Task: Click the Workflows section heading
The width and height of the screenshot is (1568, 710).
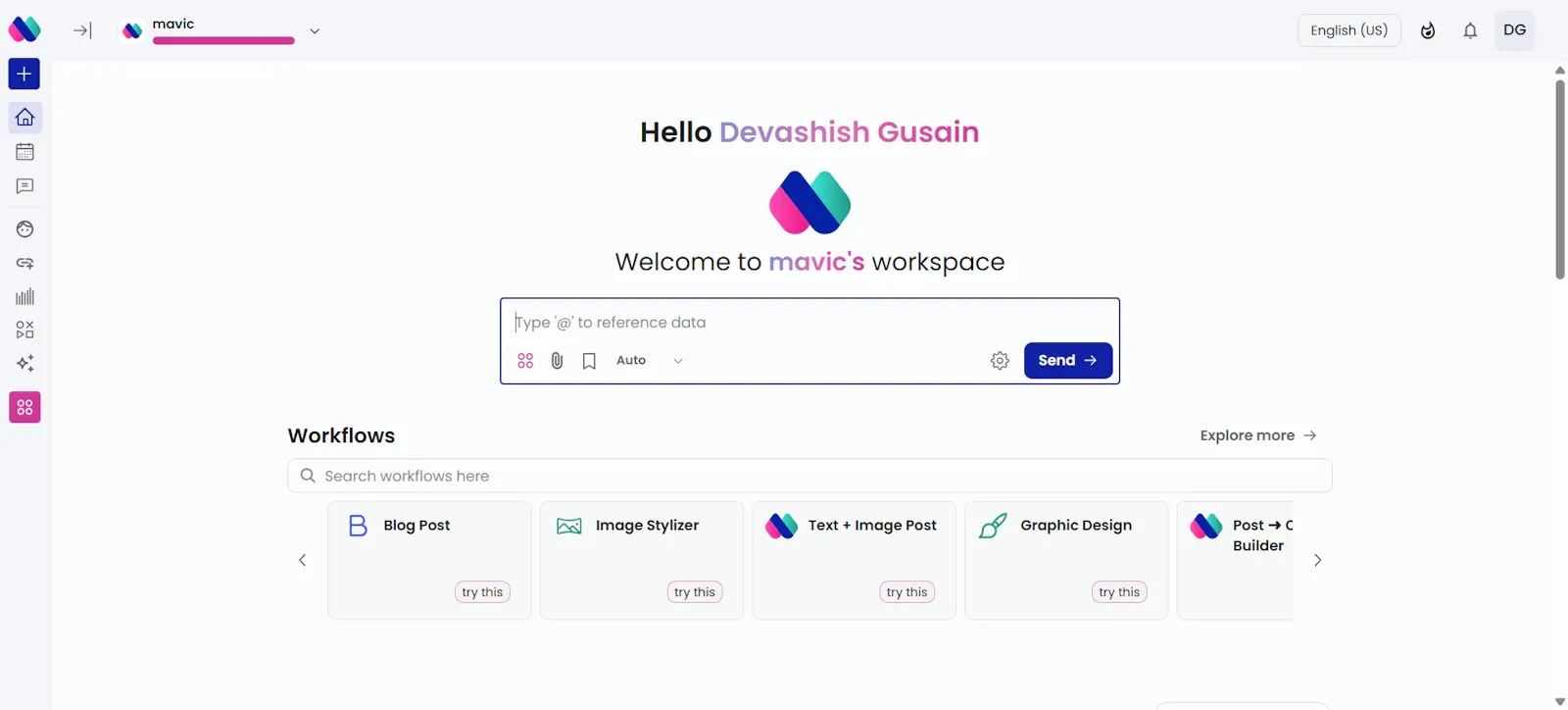Action: coord(341,435)
